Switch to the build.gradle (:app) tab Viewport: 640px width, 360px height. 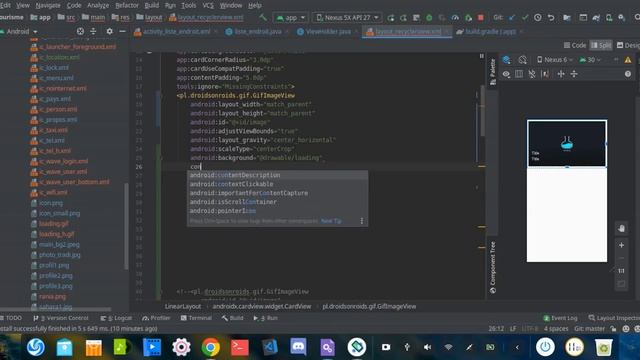(x=490, y=31)
